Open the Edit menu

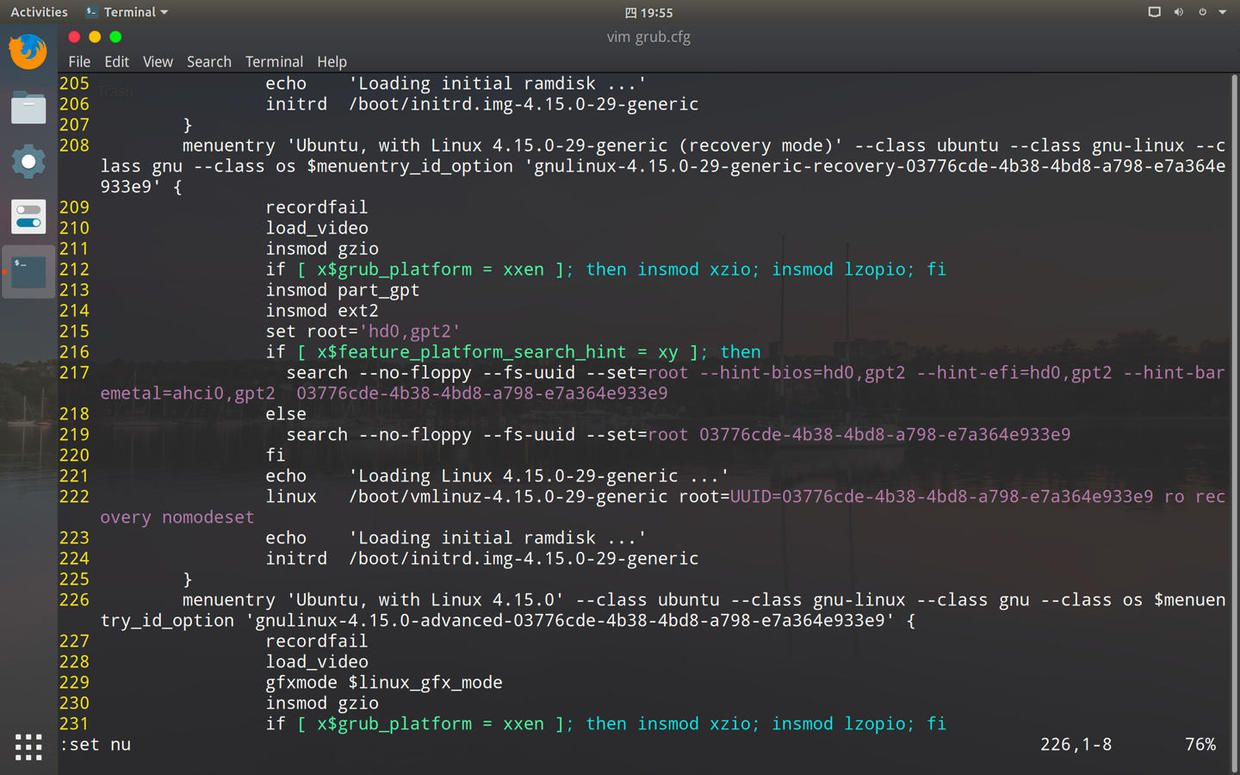[x=117, y=61]
